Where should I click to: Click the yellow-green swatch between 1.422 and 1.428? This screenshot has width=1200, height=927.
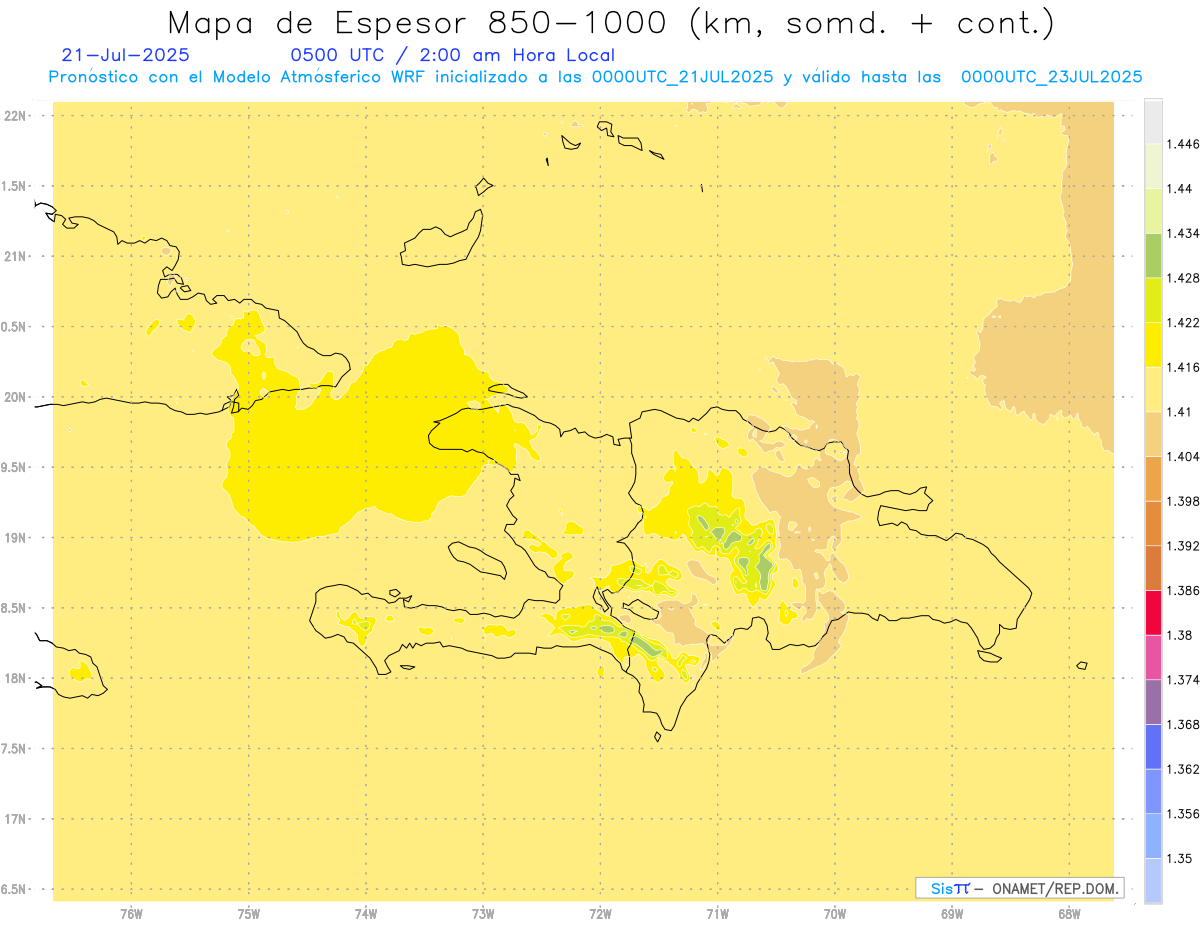click(1153, 300)
